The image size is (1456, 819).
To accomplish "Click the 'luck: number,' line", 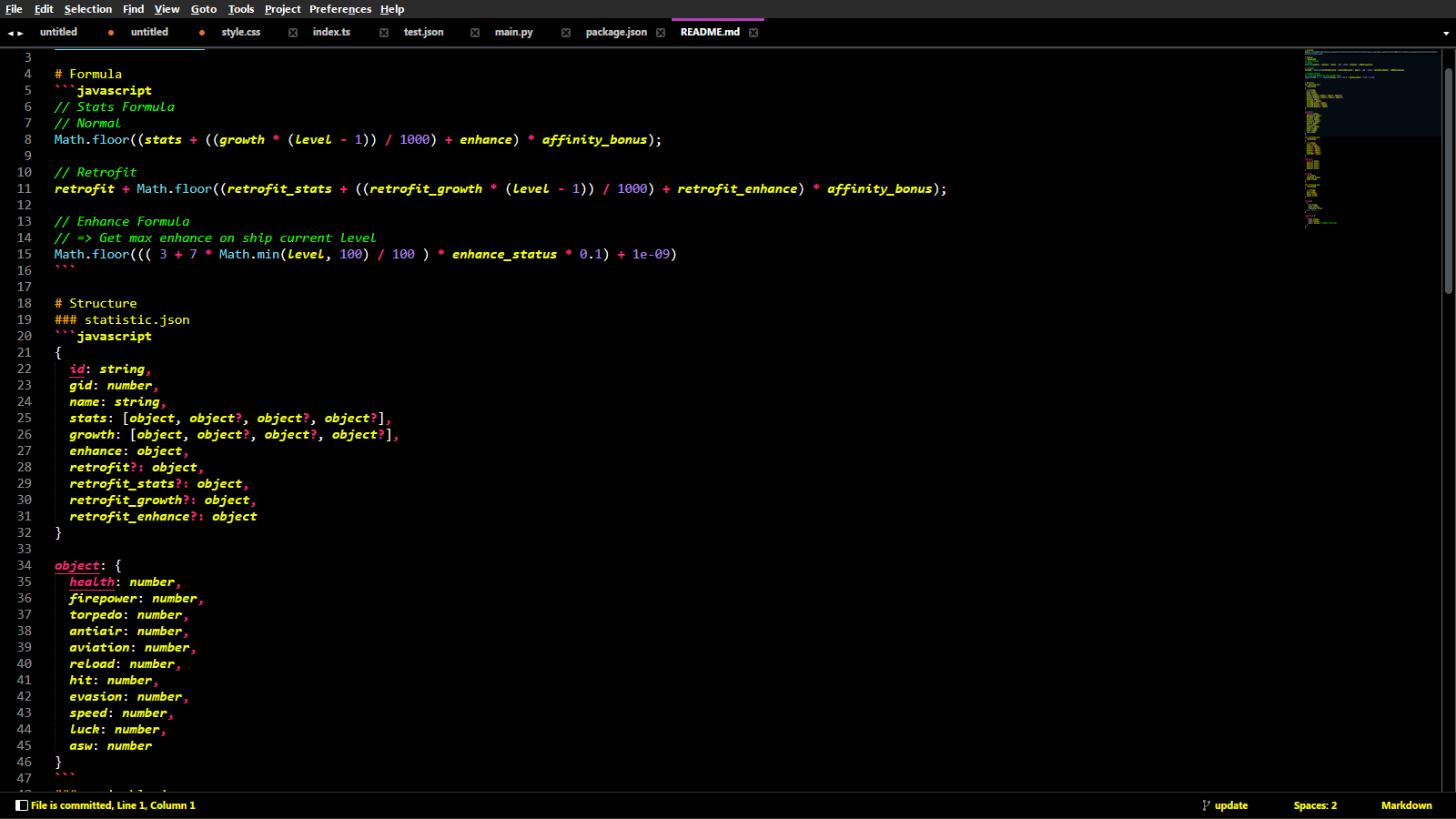I will pyautogui.click(x=117, y=729).
